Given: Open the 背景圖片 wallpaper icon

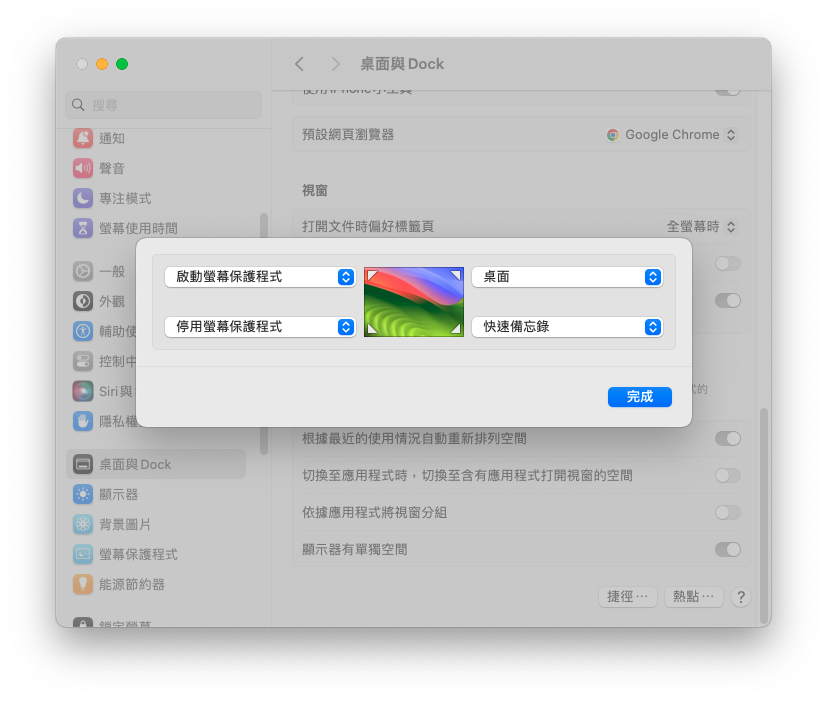Looking at the screenshot, I should [x=83, y=524].
